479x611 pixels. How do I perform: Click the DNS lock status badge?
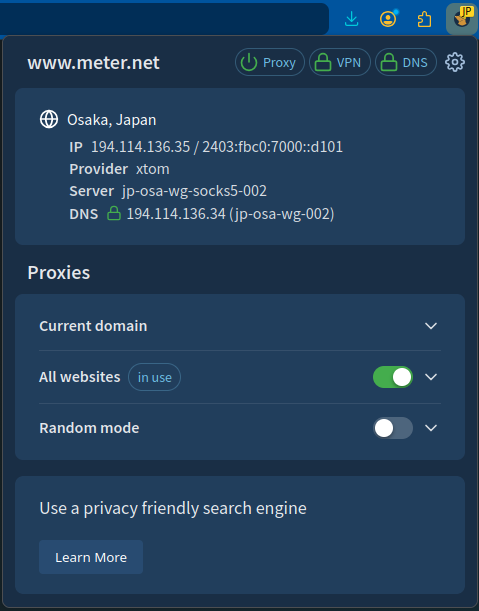click(x=405, y=62)
